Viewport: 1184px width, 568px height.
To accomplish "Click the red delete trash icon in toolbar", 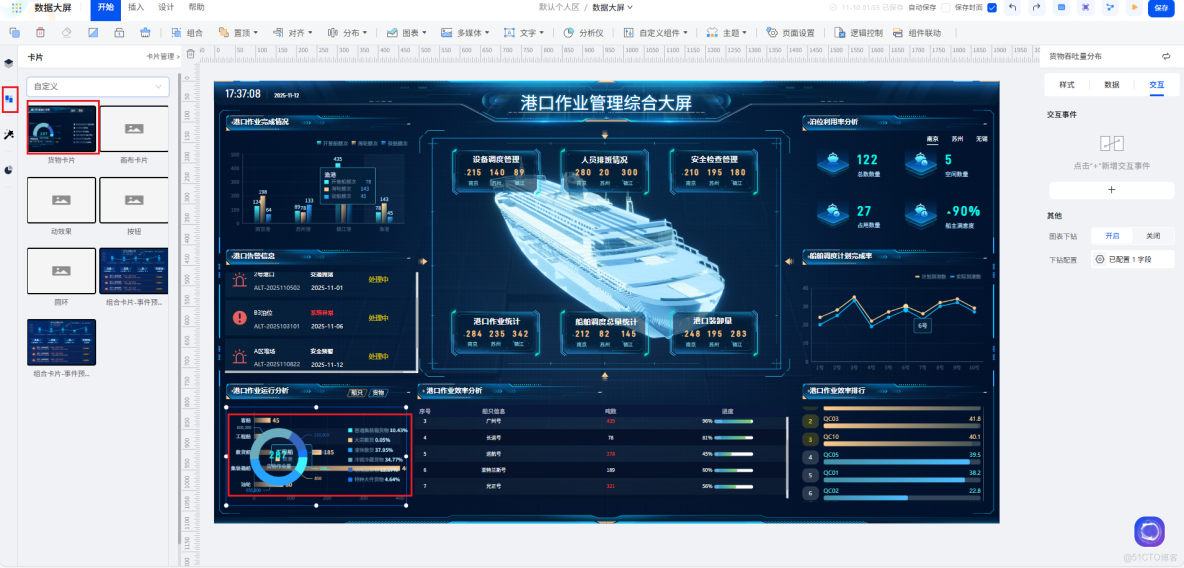I will 40,32.
